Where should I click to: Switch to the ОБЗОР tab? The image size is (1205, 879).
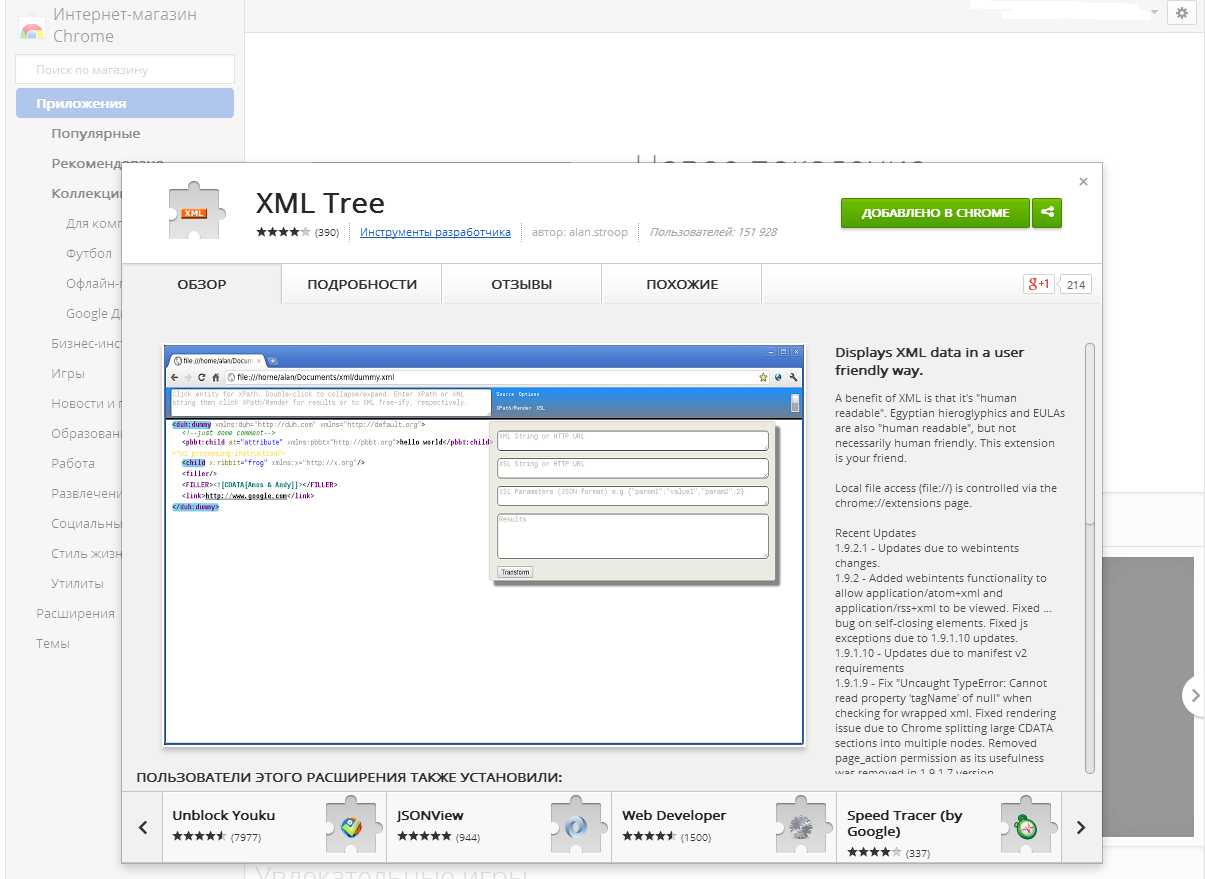point(202,284)
